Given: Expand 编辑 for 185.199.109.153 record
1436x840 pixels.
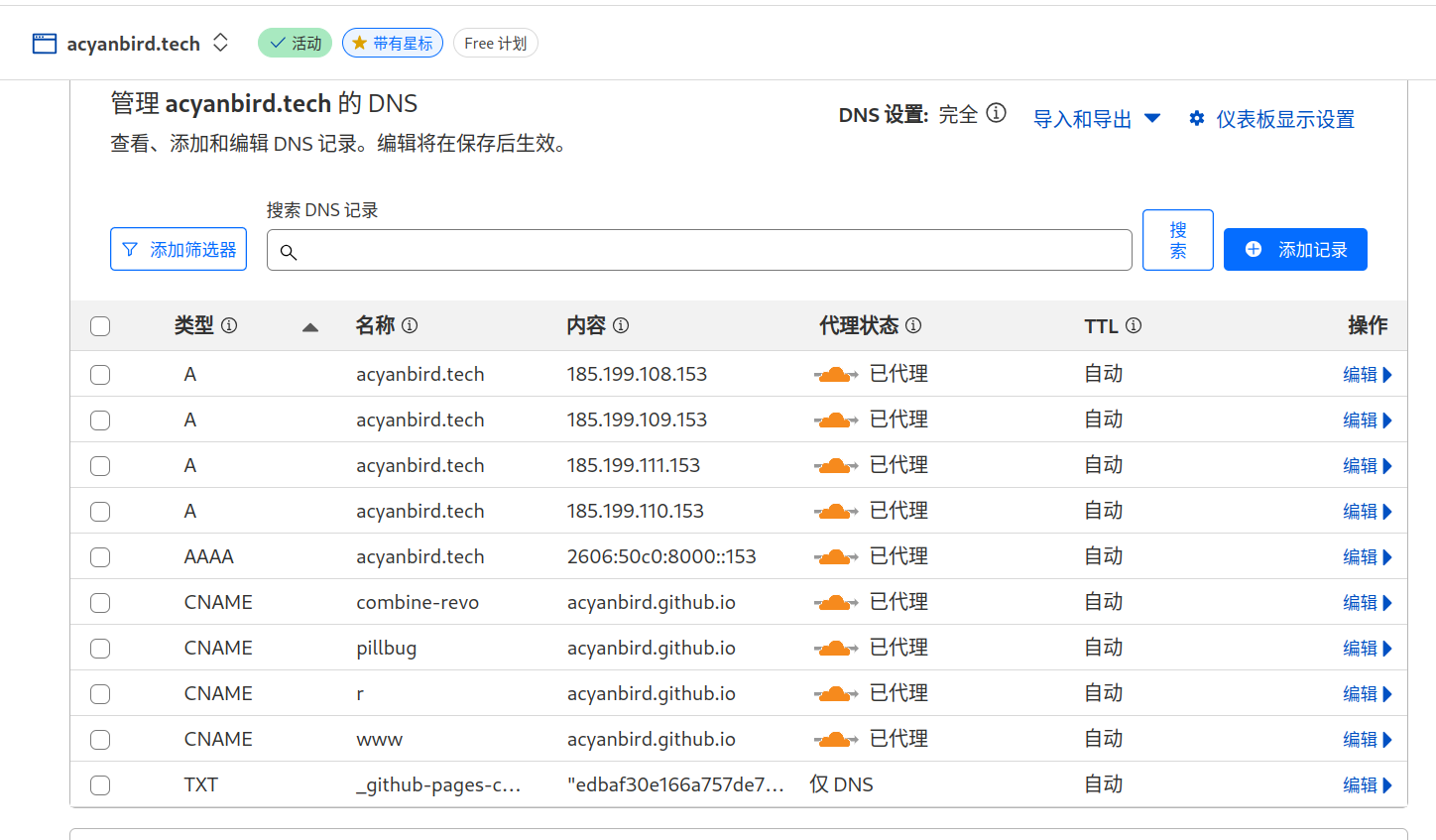Looking at the screenshot, I should 1368,420.
